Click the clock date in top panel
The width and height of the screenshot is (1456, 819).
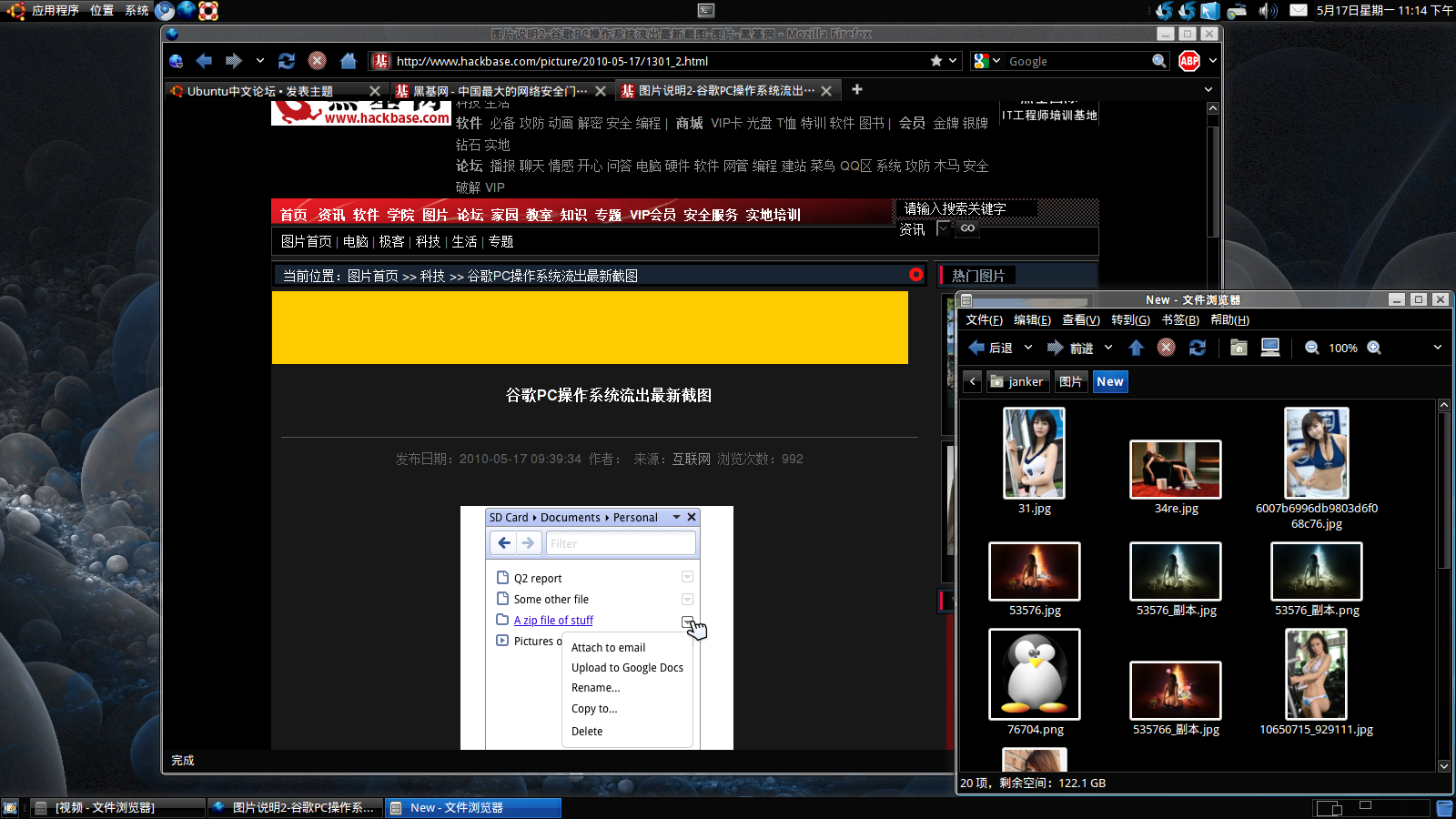pos(1384,11)
